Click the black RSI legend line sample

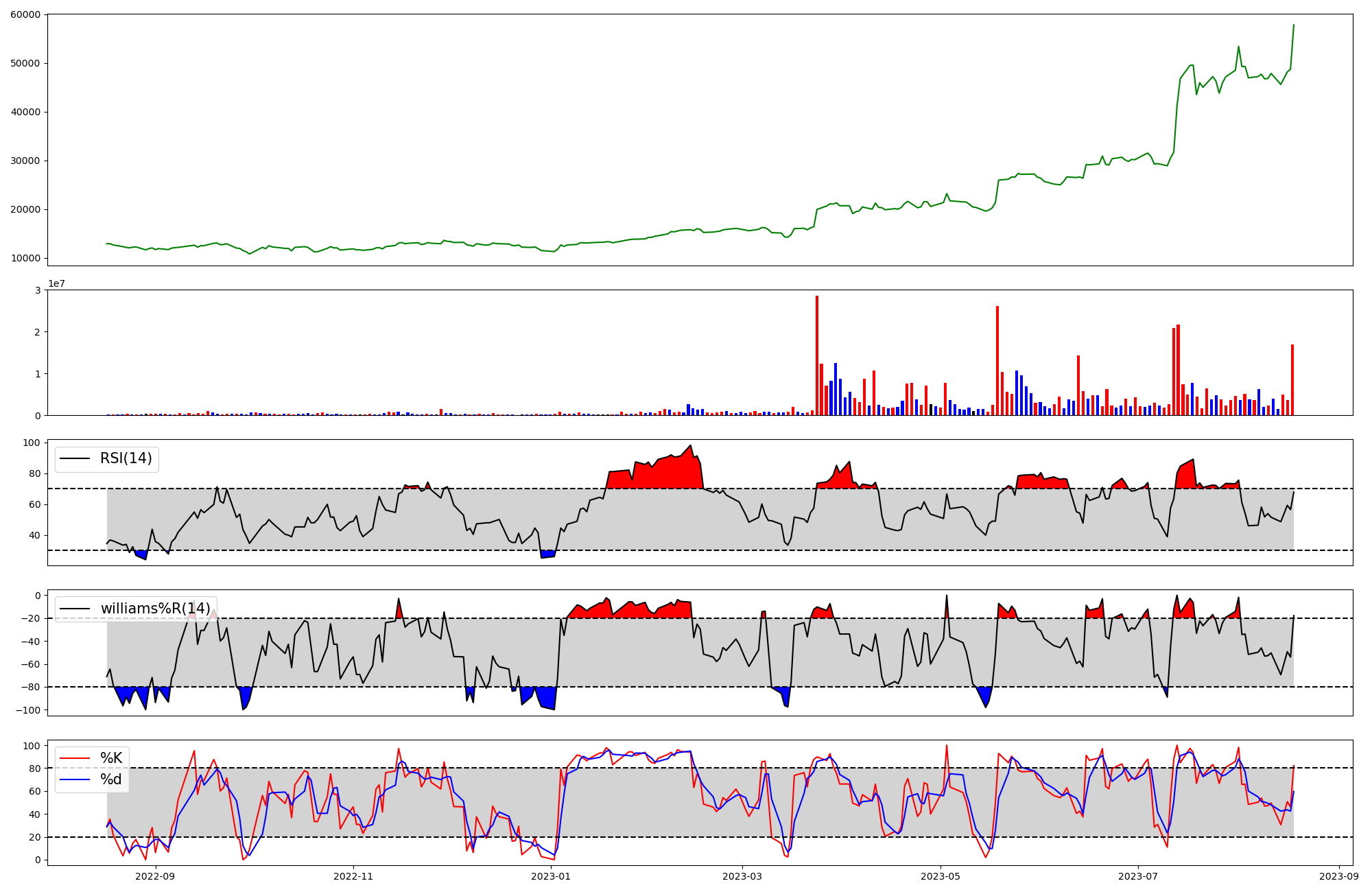click(x=75, y=458)
